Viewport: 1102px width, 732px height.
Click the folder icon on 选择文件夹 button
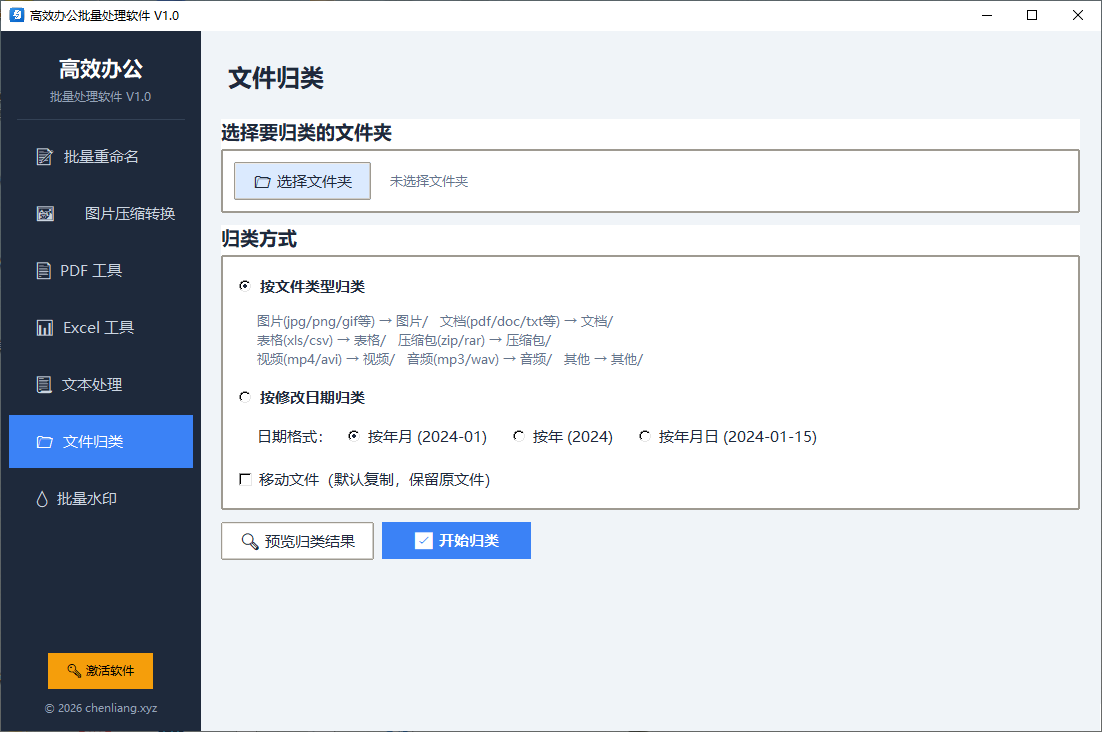(262, 182)
